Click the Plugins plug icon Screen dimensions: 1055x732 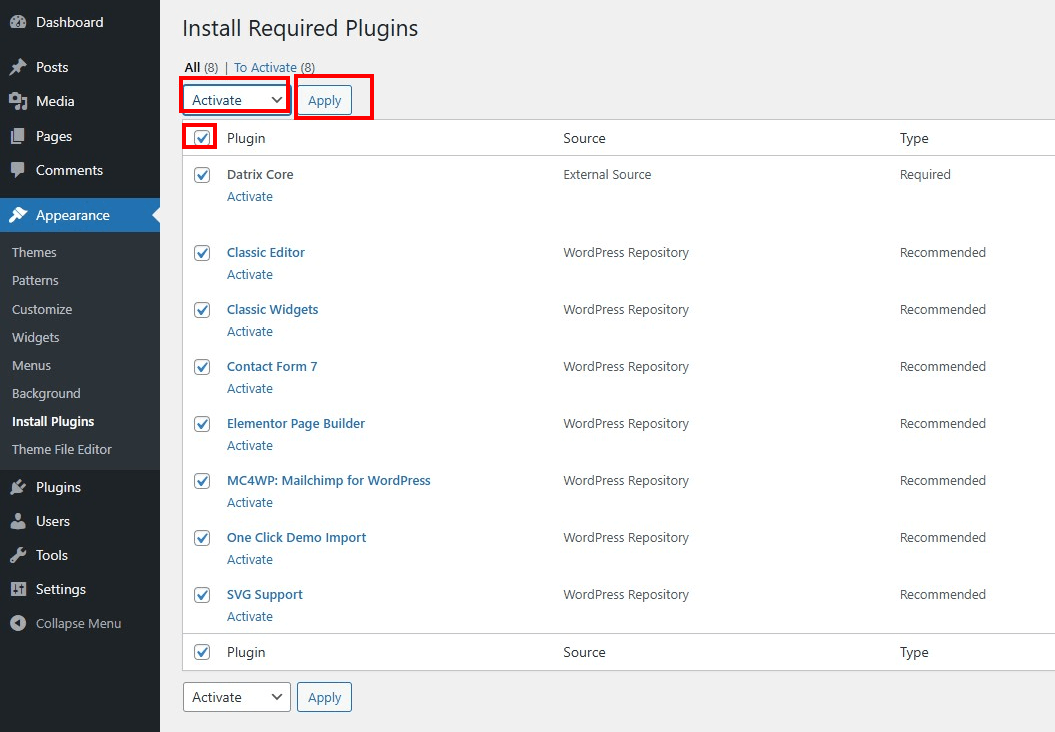click(x=18, y=487)
